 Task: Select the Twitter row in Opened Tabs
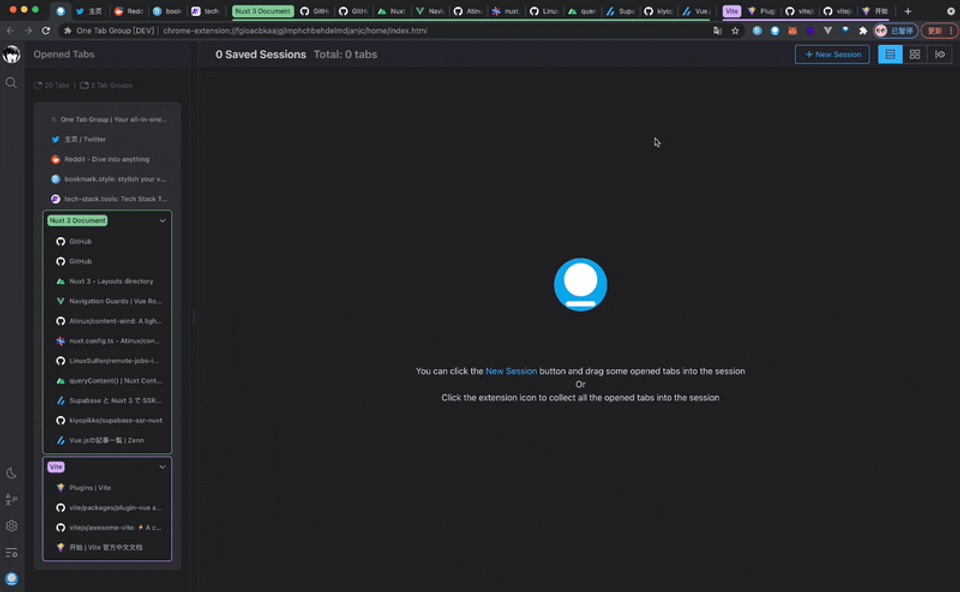[x=108, y=140]
